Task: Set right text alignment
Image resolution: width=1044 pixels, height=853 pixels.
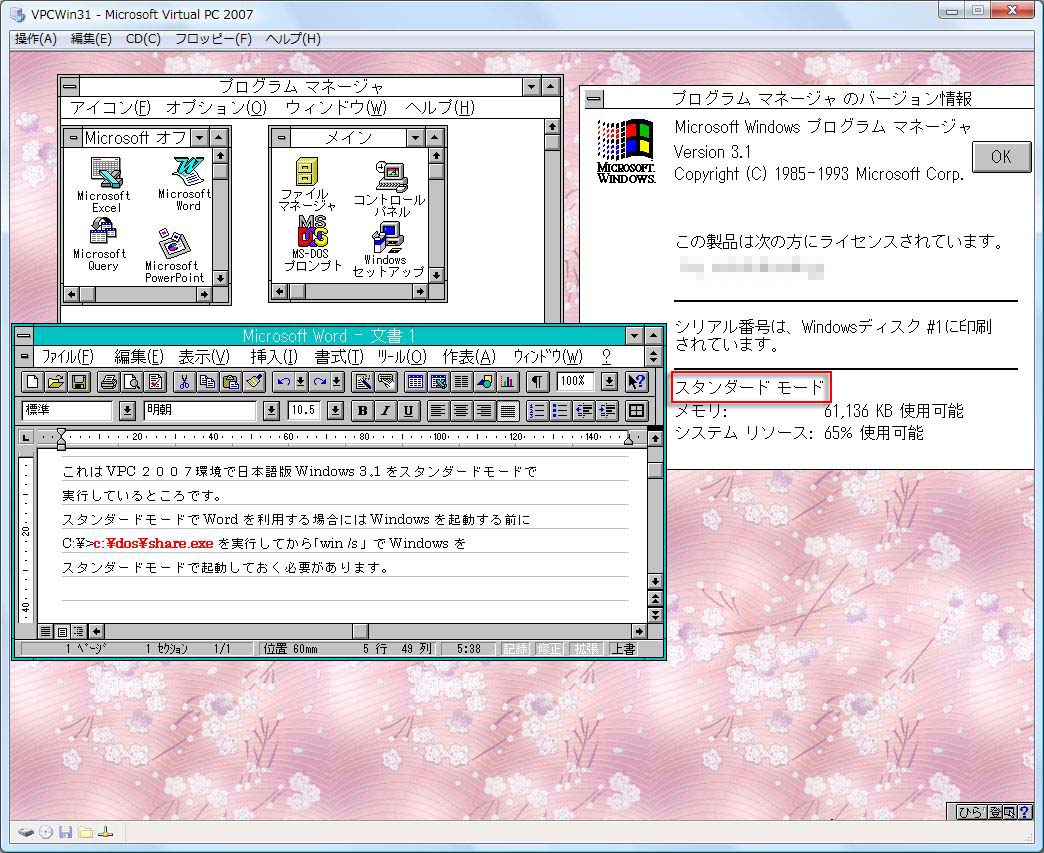Action: (x=484, y=411)
